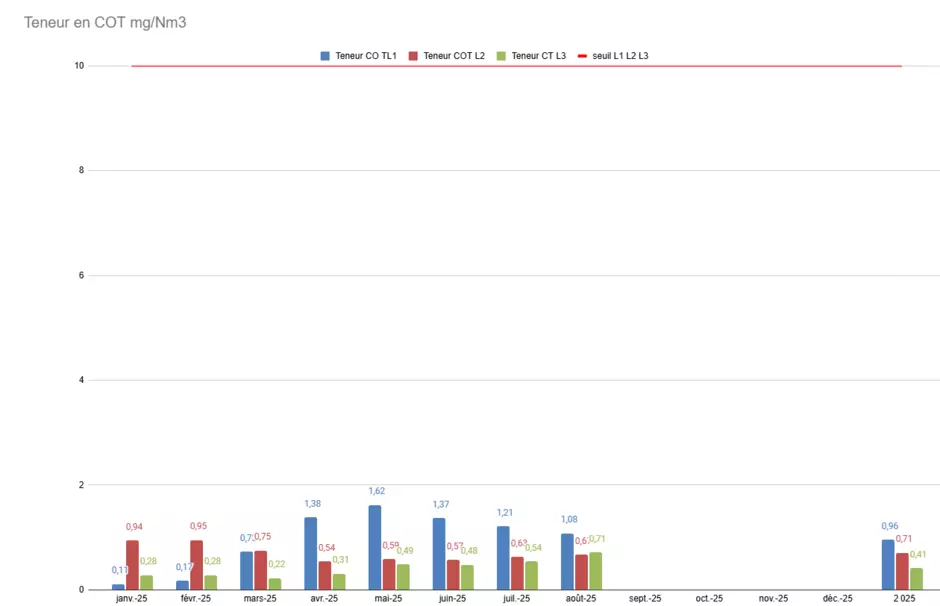The width and height of the screenshot is (940, 606).
Task: Select the 0,95 data label above févr.-25
Action: (x=198, y=526)
